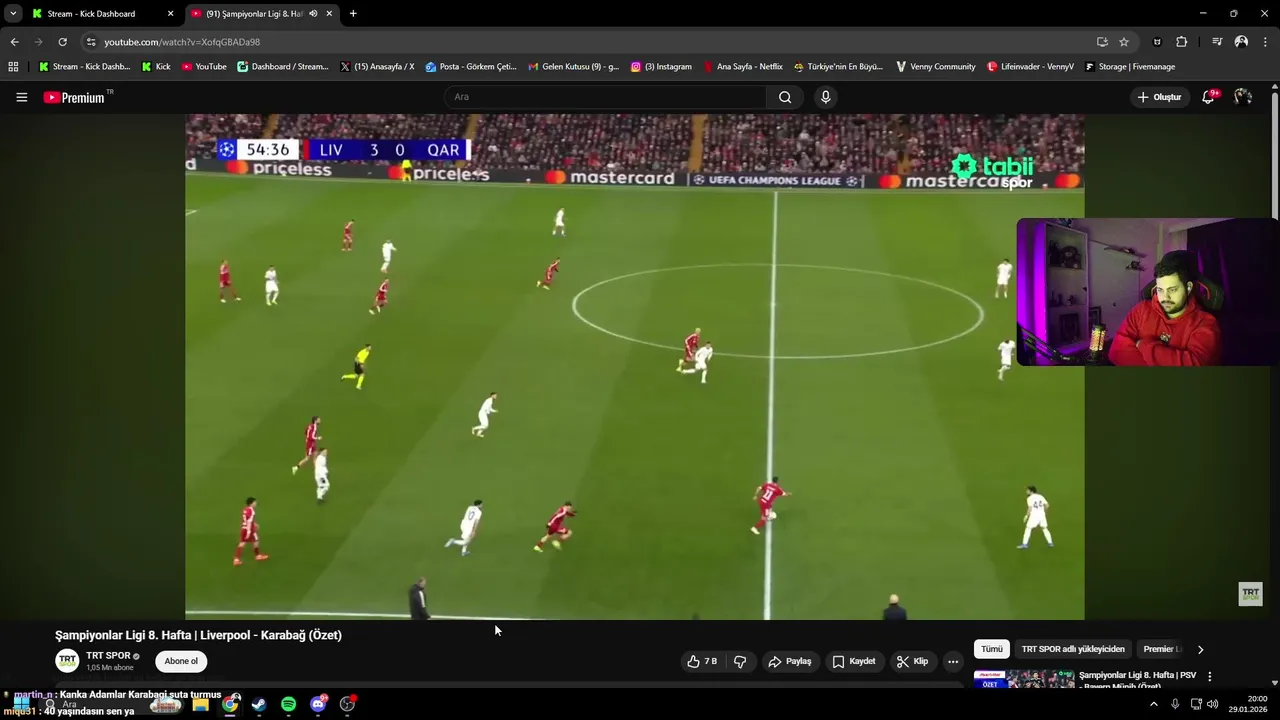Open the Venny Community bookmark
The image size is (1280, 720).
935,67
